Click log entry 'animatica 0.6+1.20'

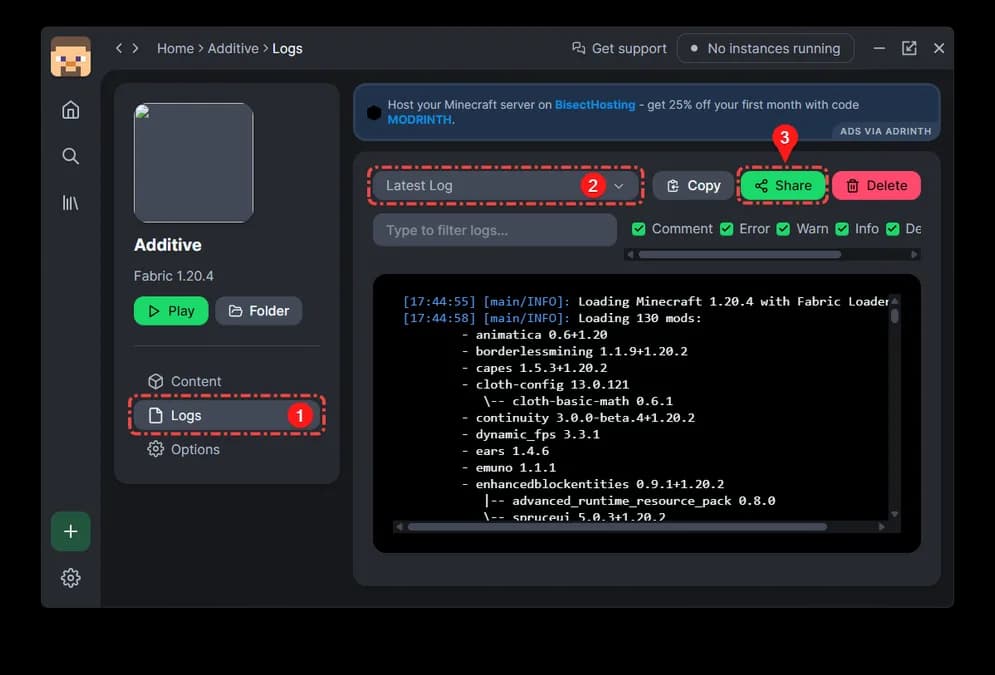[541, 334]
